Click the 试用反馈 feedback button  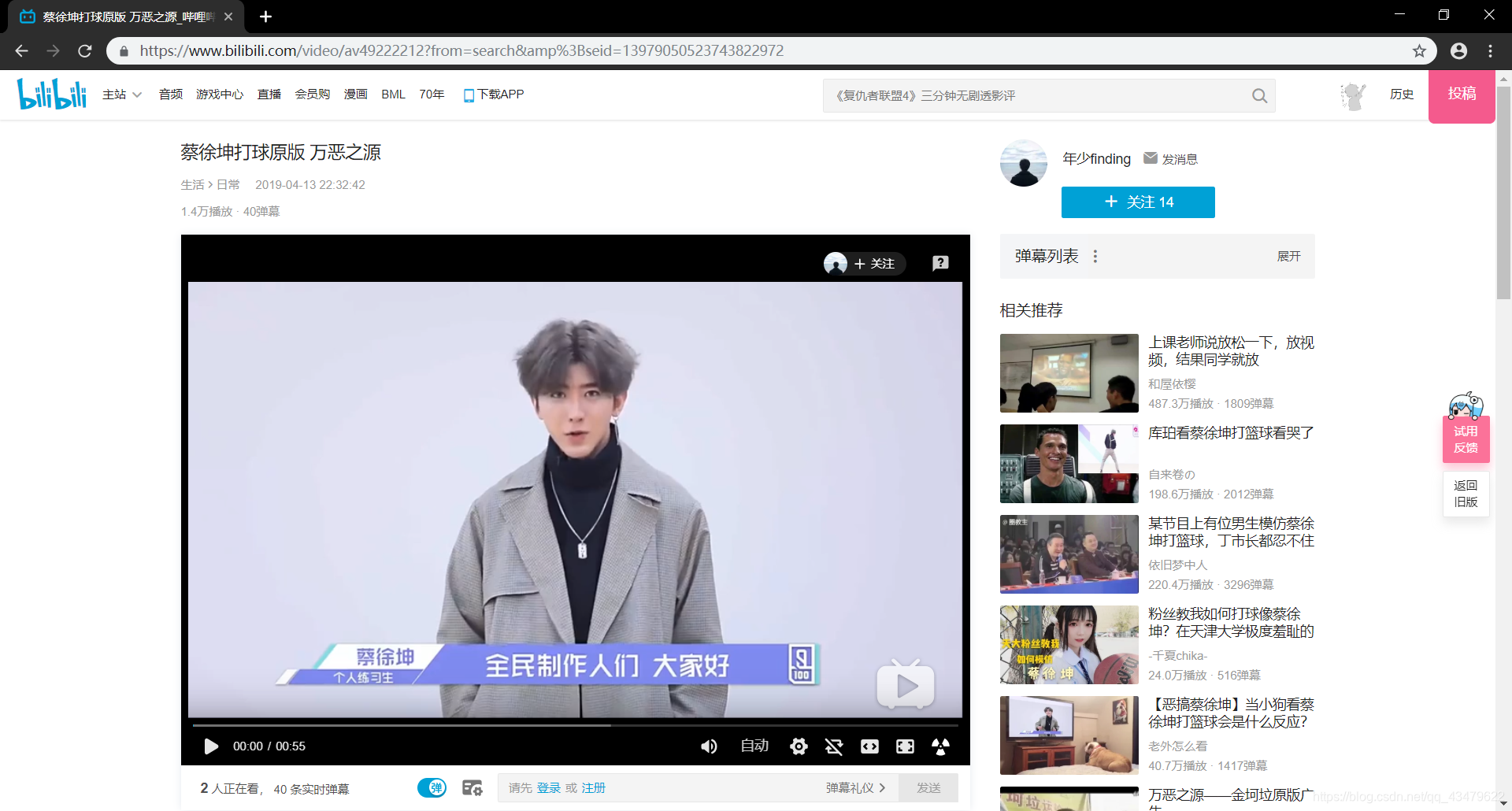pyautogui.click(x=1466, y=439)
